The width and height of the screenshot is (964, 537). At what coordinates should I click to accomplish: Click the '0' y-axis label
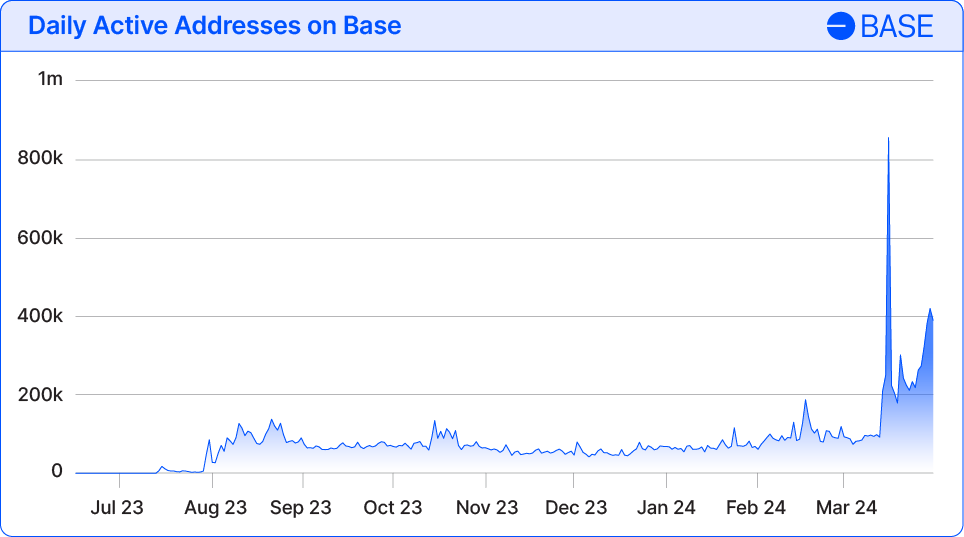57,471
